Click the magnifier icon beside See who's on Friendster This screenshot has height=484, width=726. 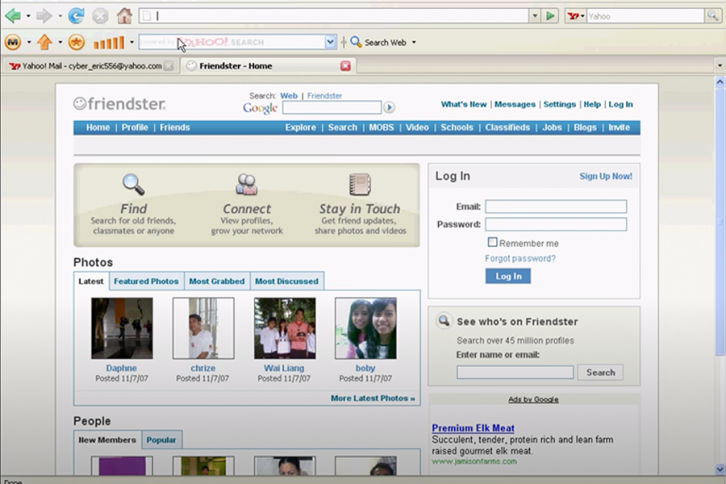coord(444,321)
